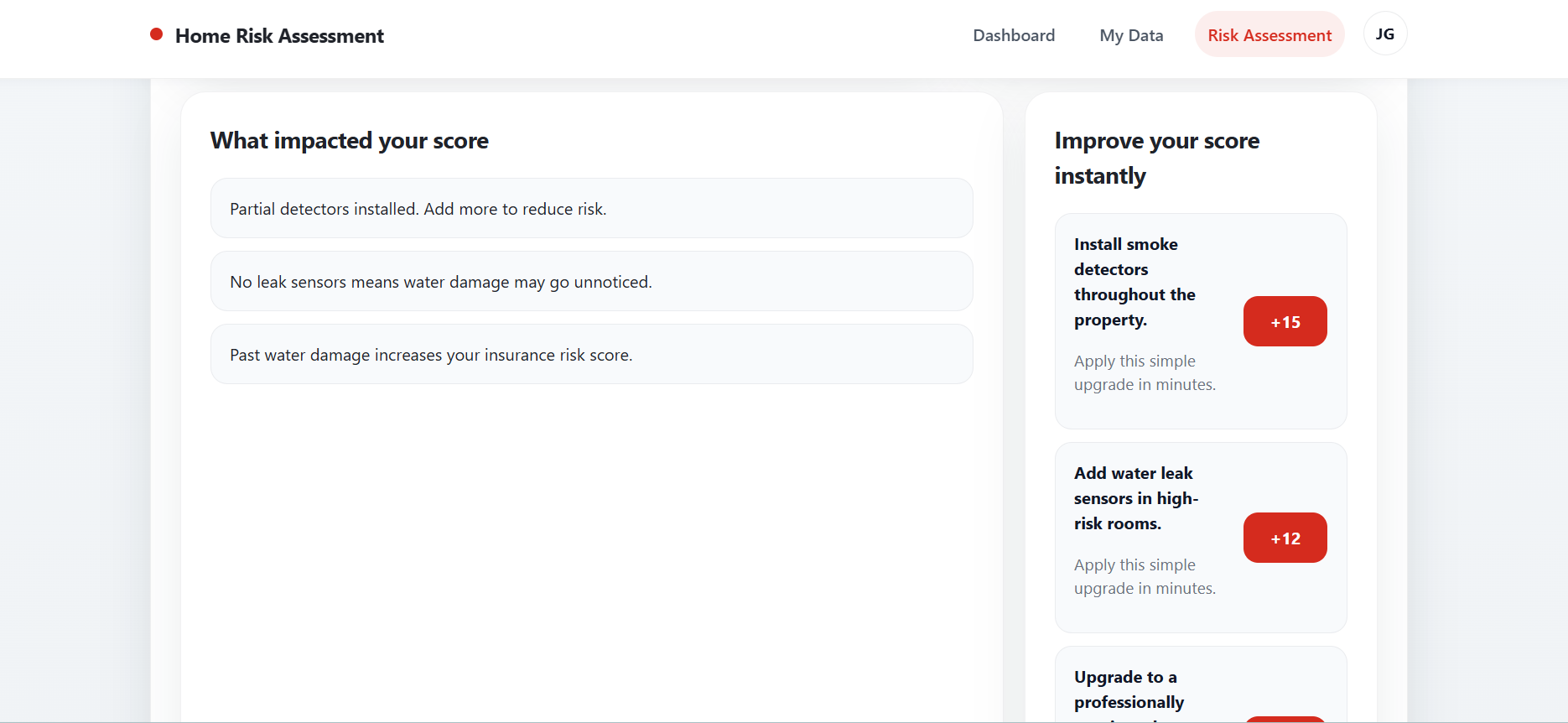Screen dimensions: 1568x723
Task: Click the red dot logo icon
Action: click(x=156, y=34)
